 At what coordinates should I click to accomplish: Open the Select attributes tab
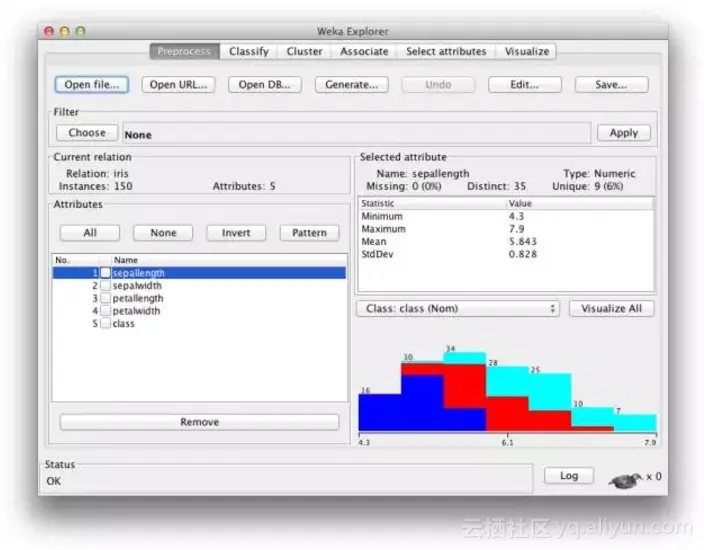[446, 51]
